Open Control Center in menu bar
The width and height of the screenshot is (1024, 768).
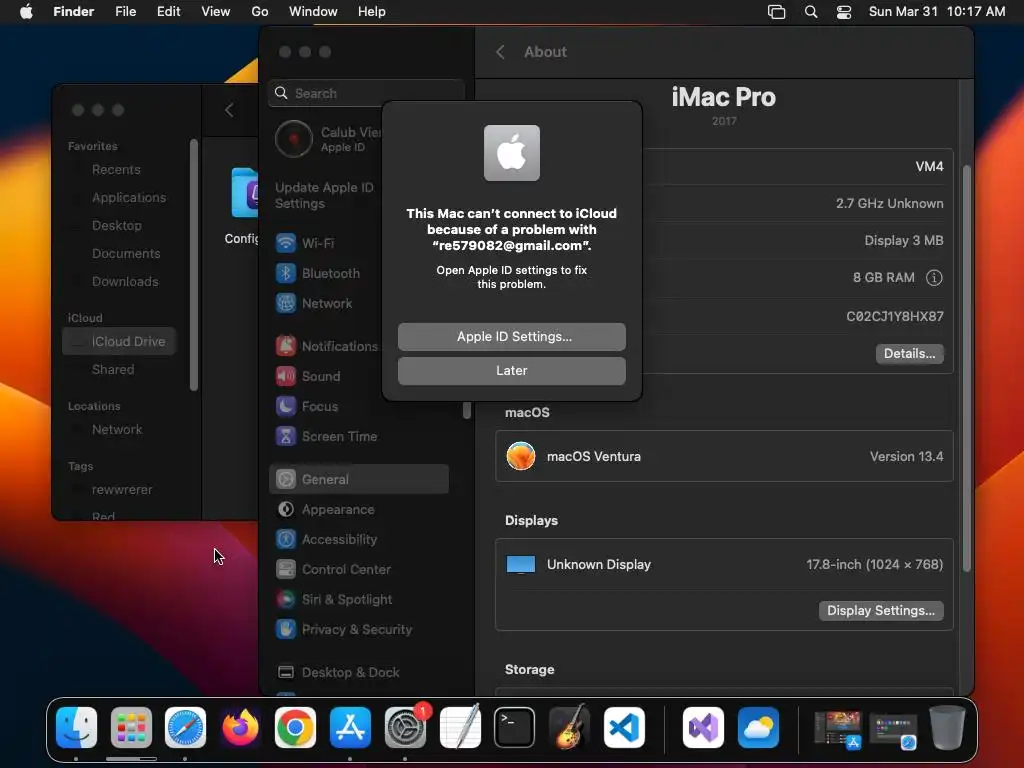(x=844, y=12)
